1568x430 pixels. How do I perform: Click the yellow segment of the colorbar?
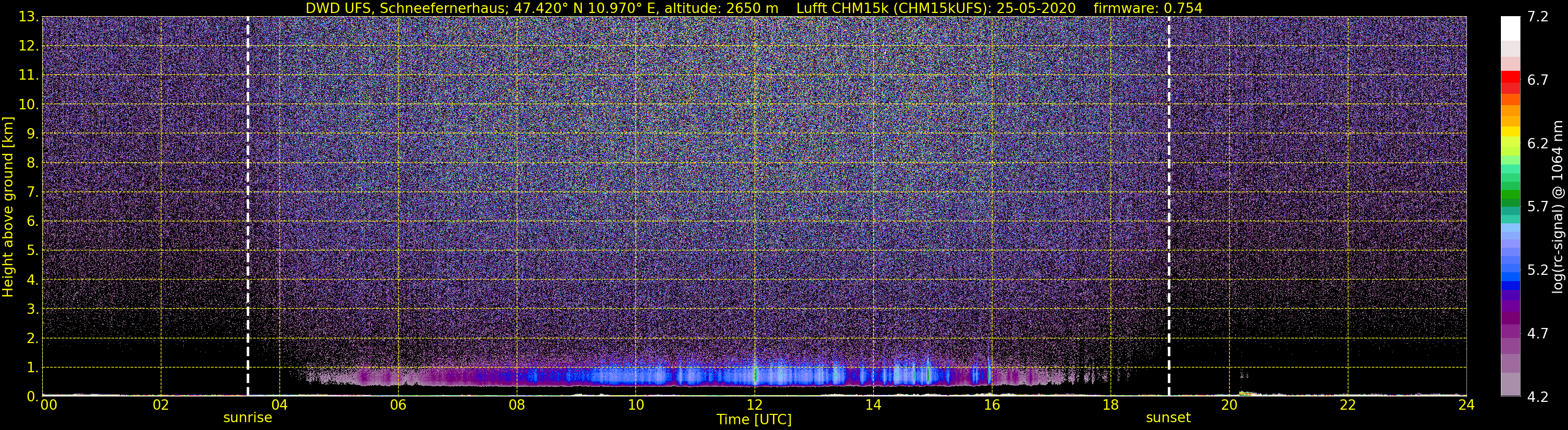click(1511, 132)
